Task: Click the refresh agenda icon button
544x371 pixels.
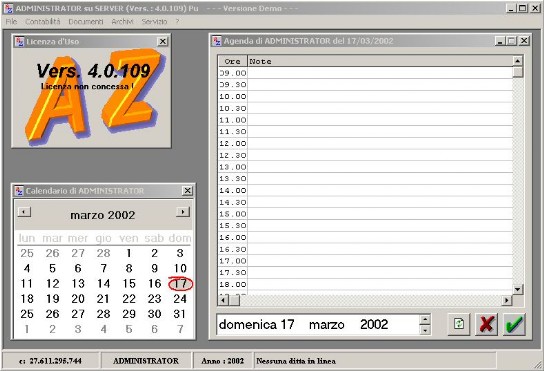Action: coord(459,324)
